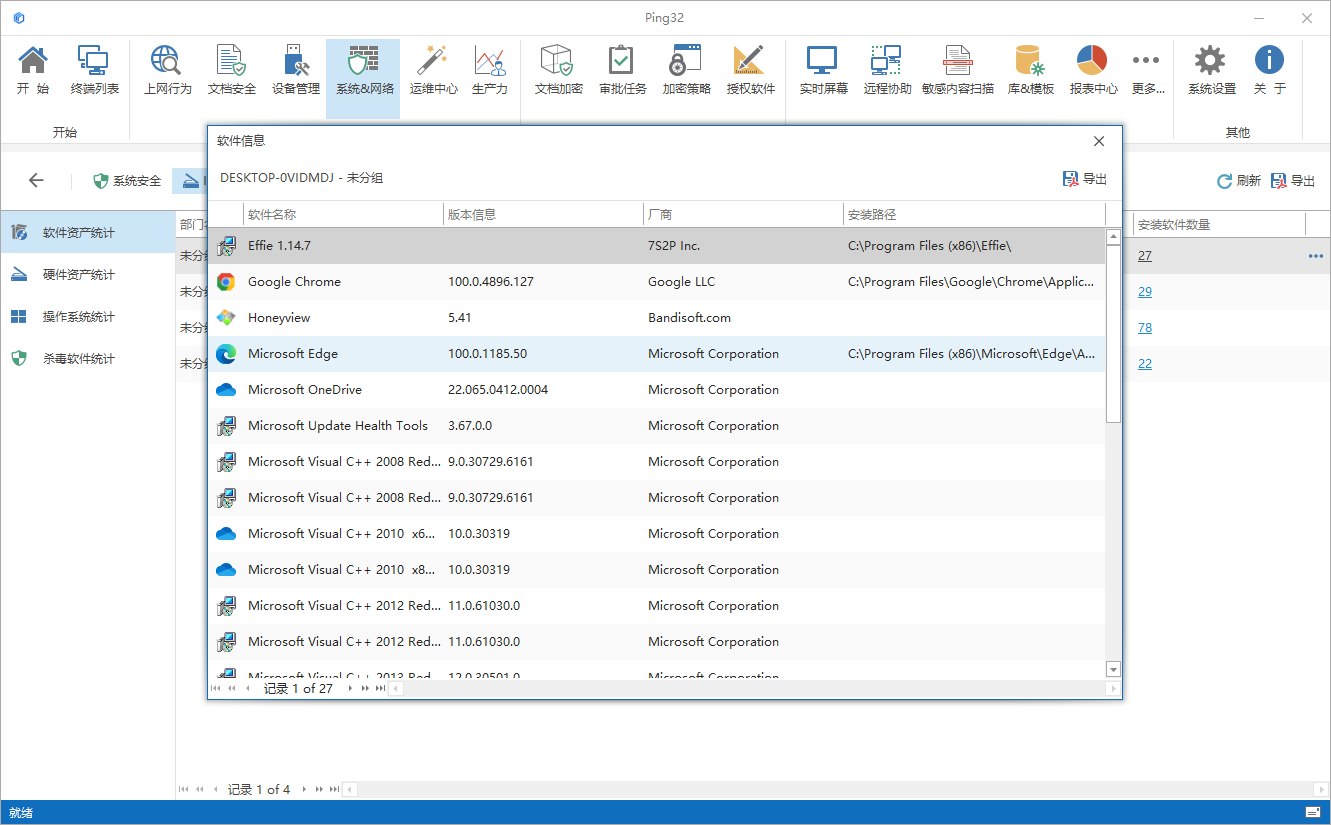Screen dimensions: 1331x825
Task: Open 关于 about info
Action: coord(1269,70)
